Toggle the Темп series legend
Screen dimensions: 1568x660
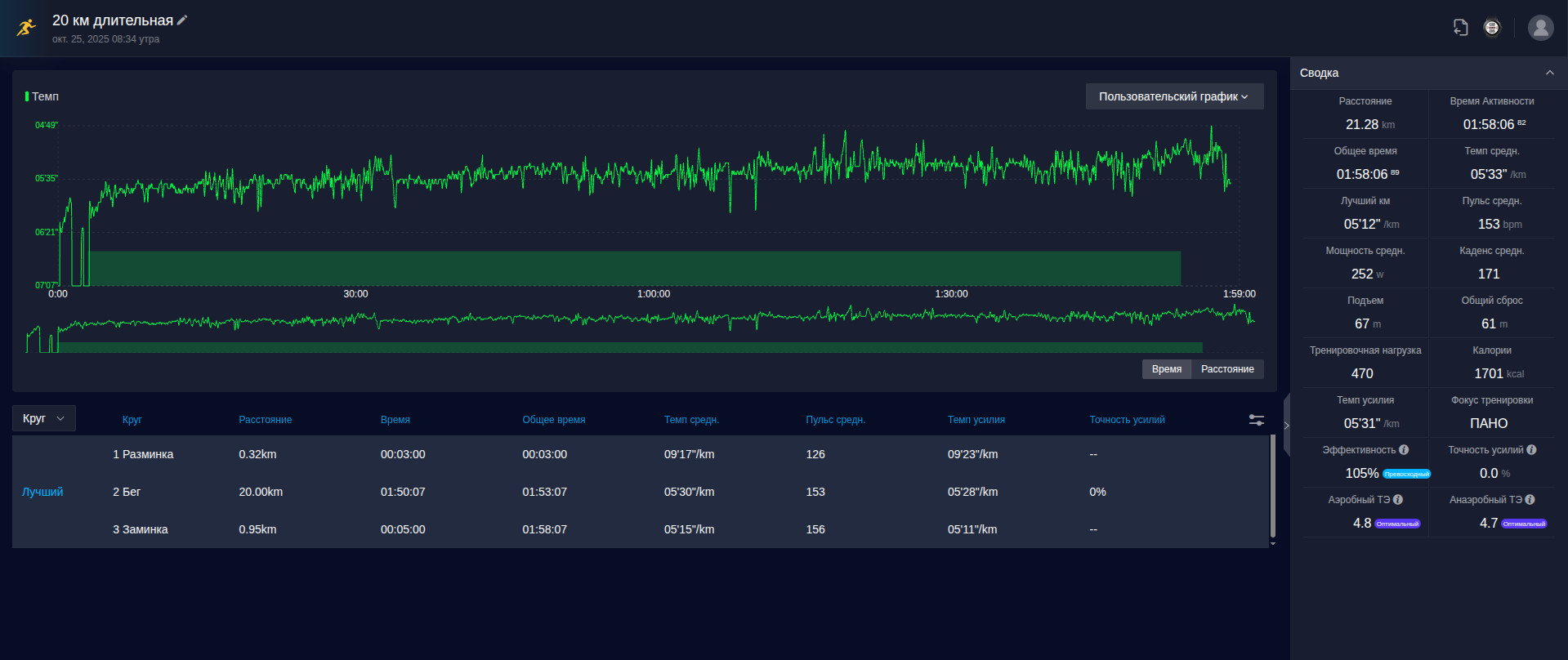coord(42,96)
